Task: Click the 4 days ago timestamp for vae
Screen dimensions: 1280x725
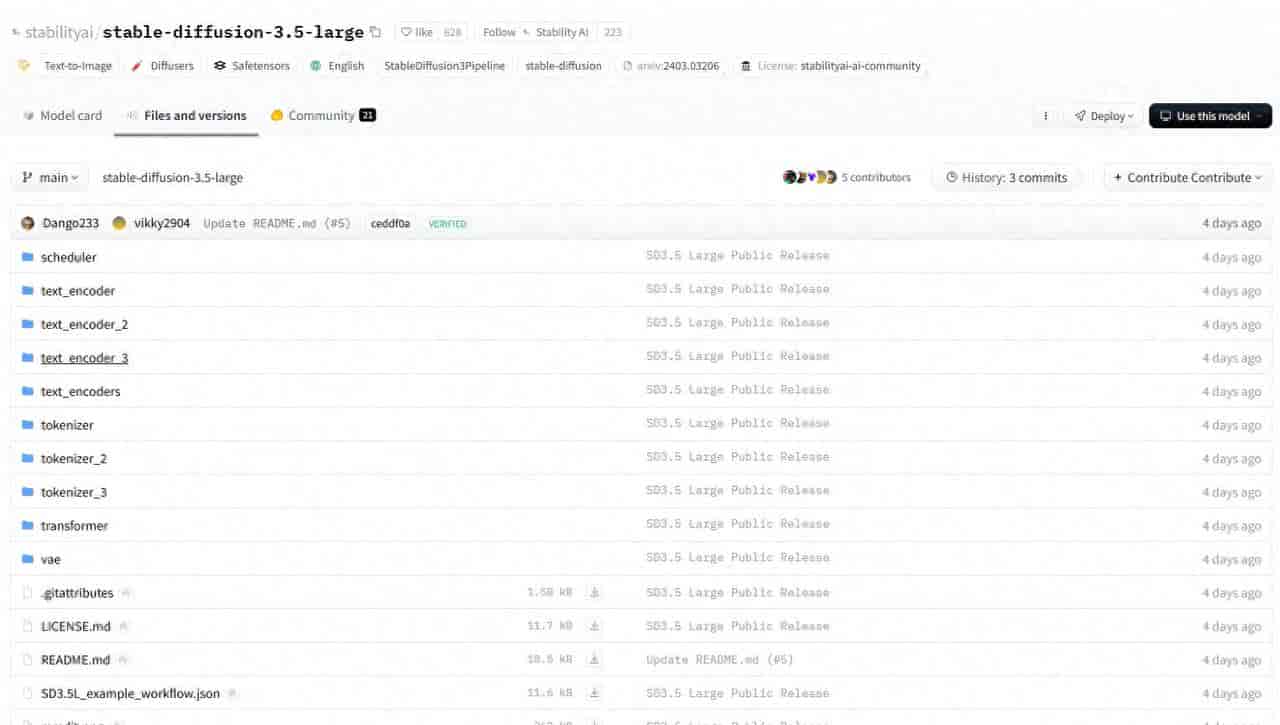Action: (x=1231, y=560)
